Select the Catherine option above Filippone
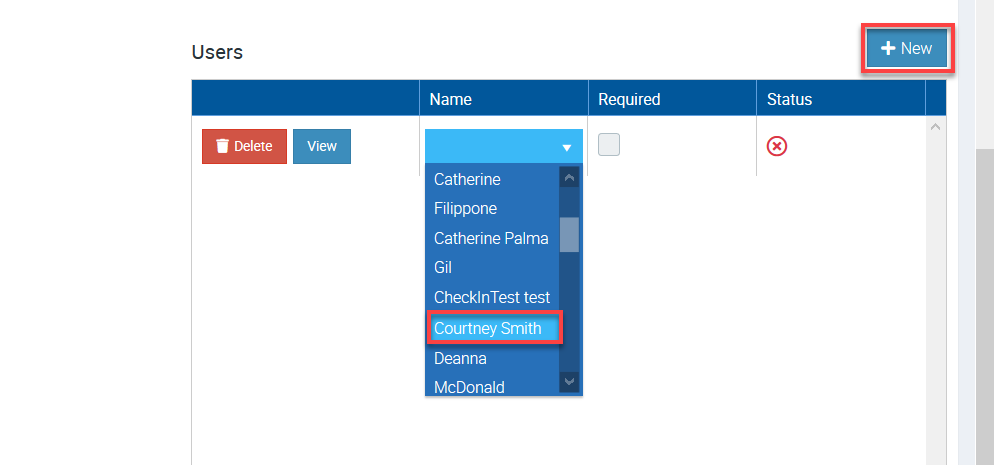 tap(467, 180)
